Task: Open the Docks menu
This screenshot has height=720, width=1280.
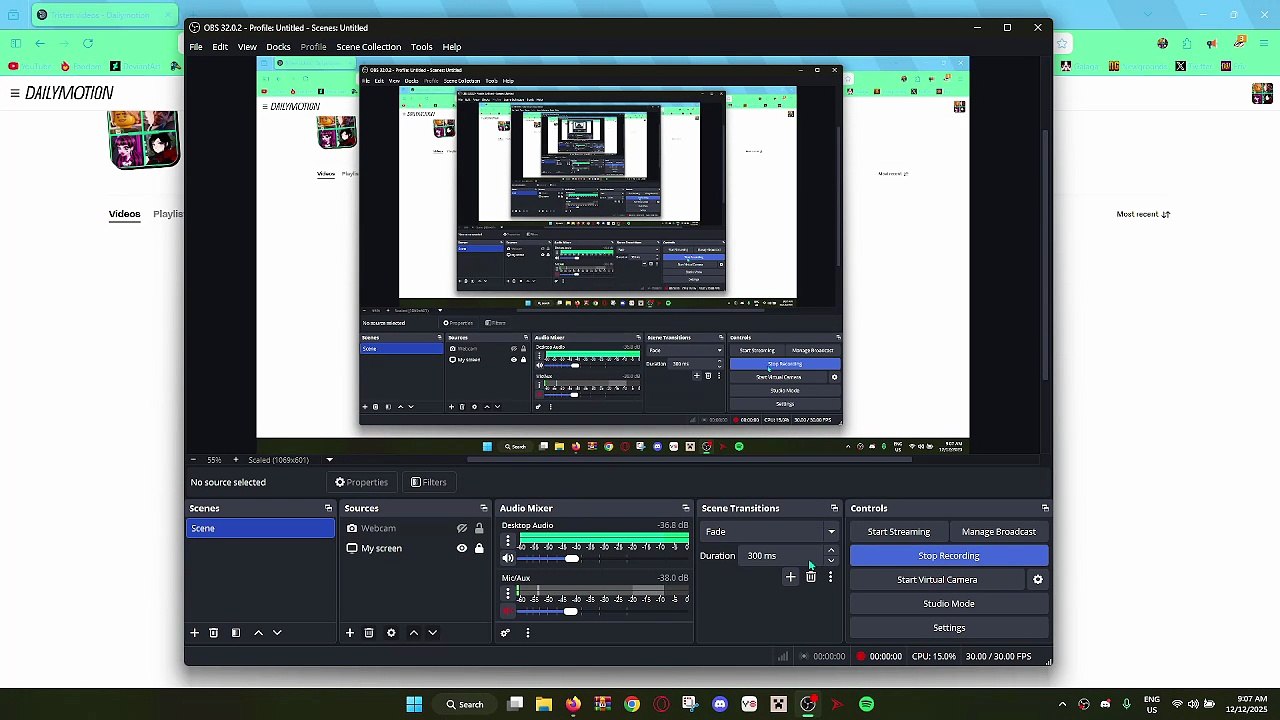Action: click(x=278, y=47)
